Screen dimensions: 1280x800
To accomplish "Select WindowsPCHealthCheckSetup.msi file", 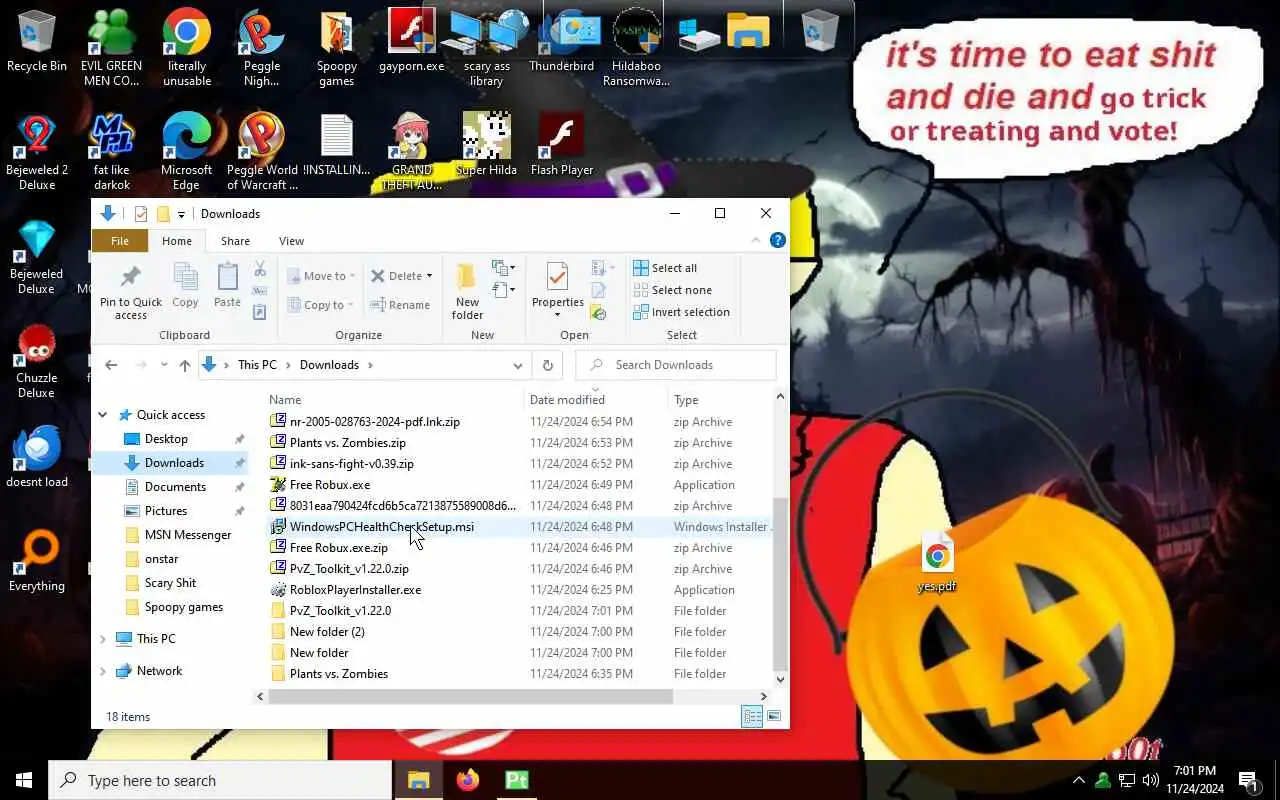I will point(382,527).
